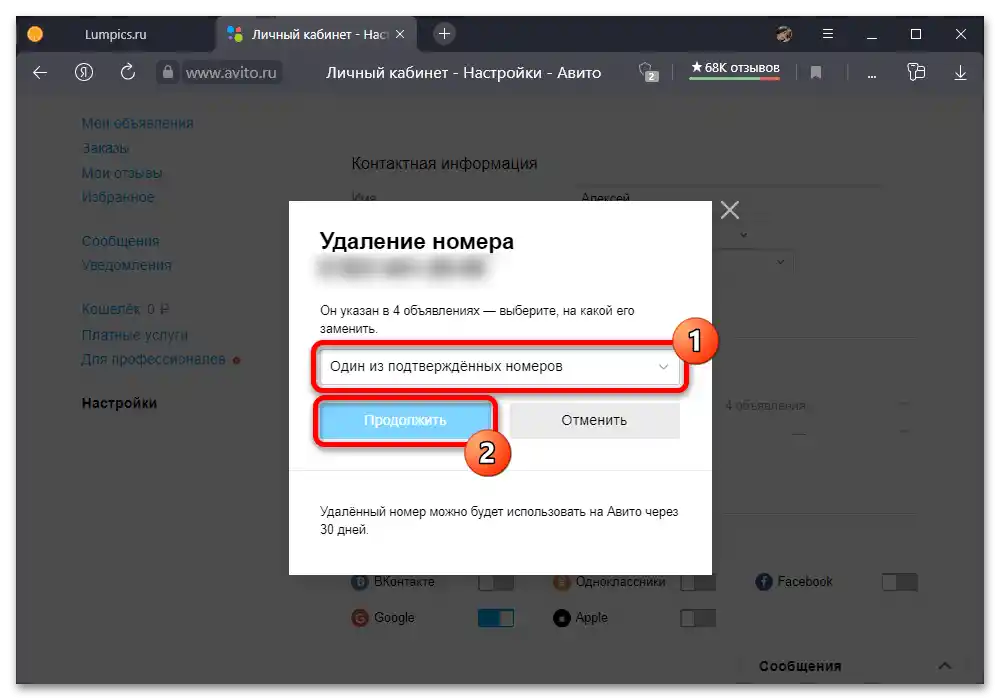Click the Apple social icon
Image resolution: width=1000 pixels, height=700 pixels.
click(x=561, y=618)
